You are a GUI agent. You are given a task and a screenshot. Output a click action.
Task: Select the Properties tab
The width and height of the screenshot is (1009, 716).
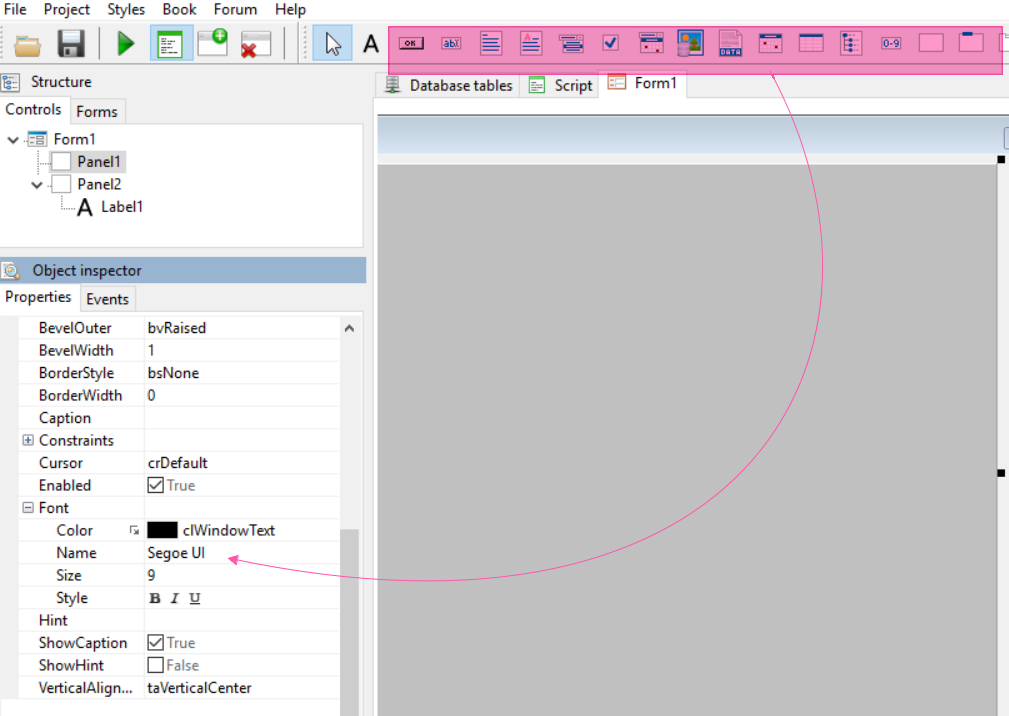click(38, 297)
